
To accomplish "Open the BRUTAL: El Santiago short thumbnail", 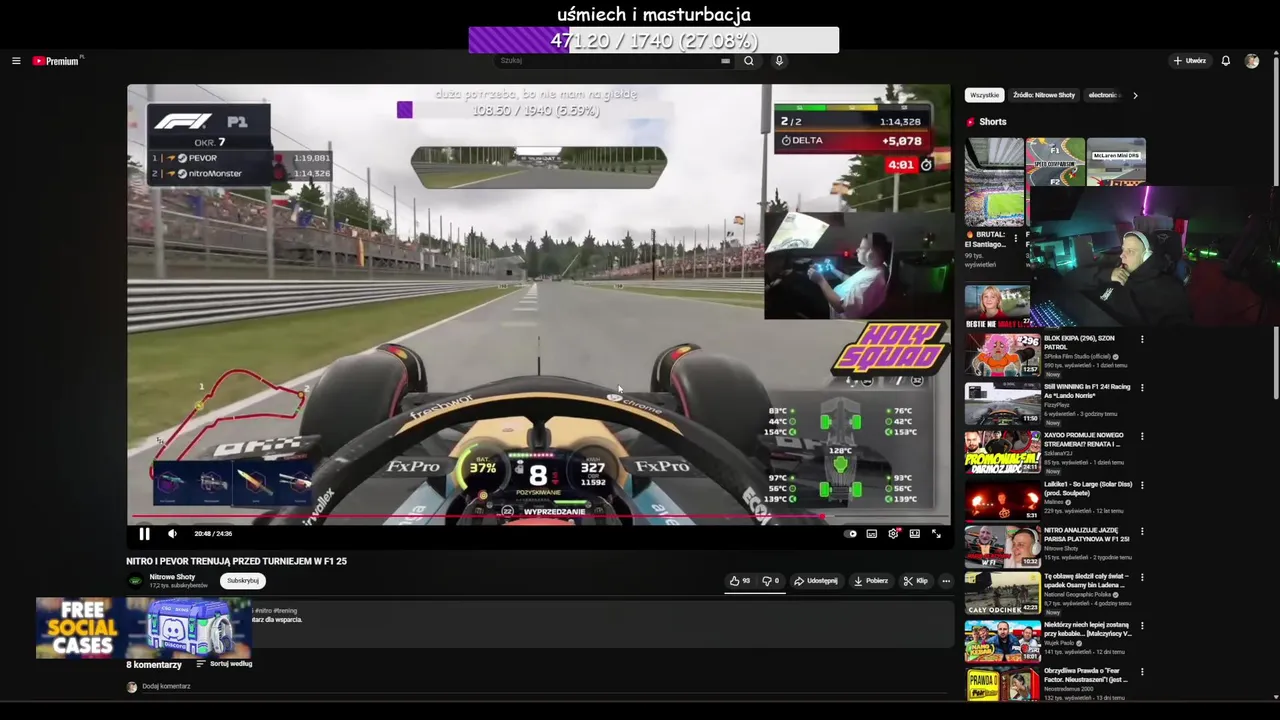I will coord(994,182).
